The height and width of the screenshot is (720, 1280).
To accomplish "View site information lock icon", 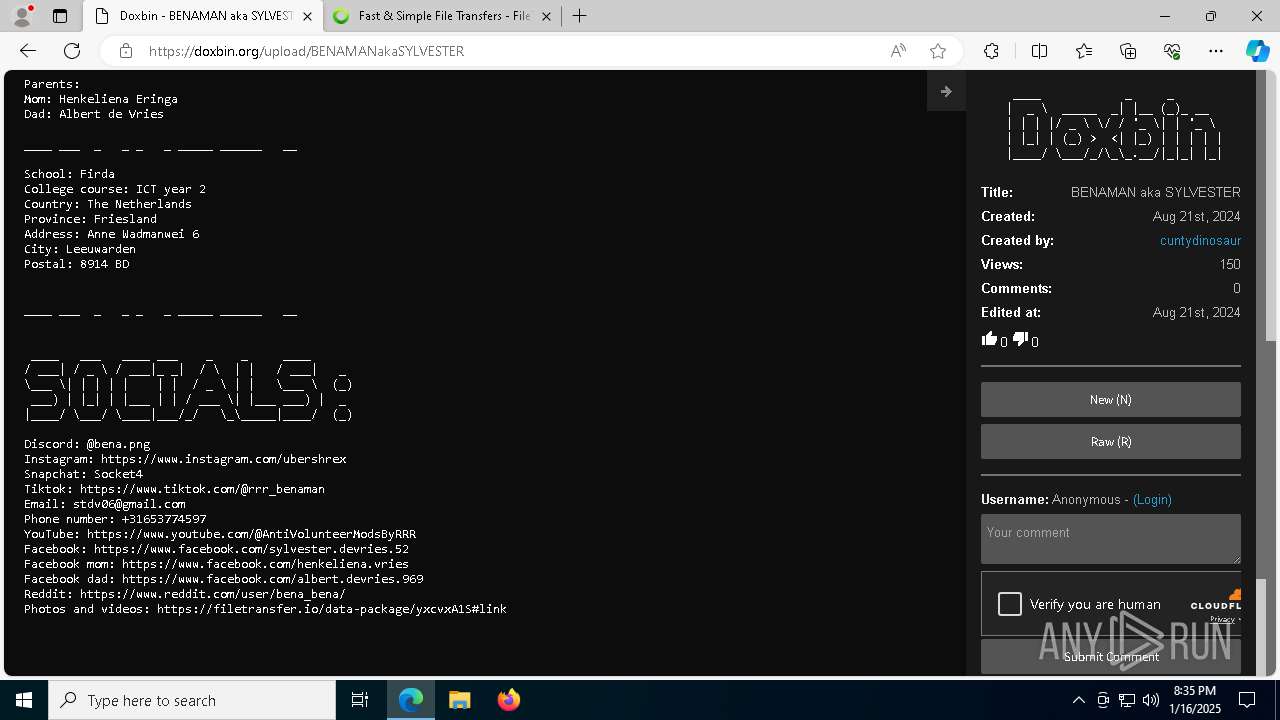I will [125, 51].
